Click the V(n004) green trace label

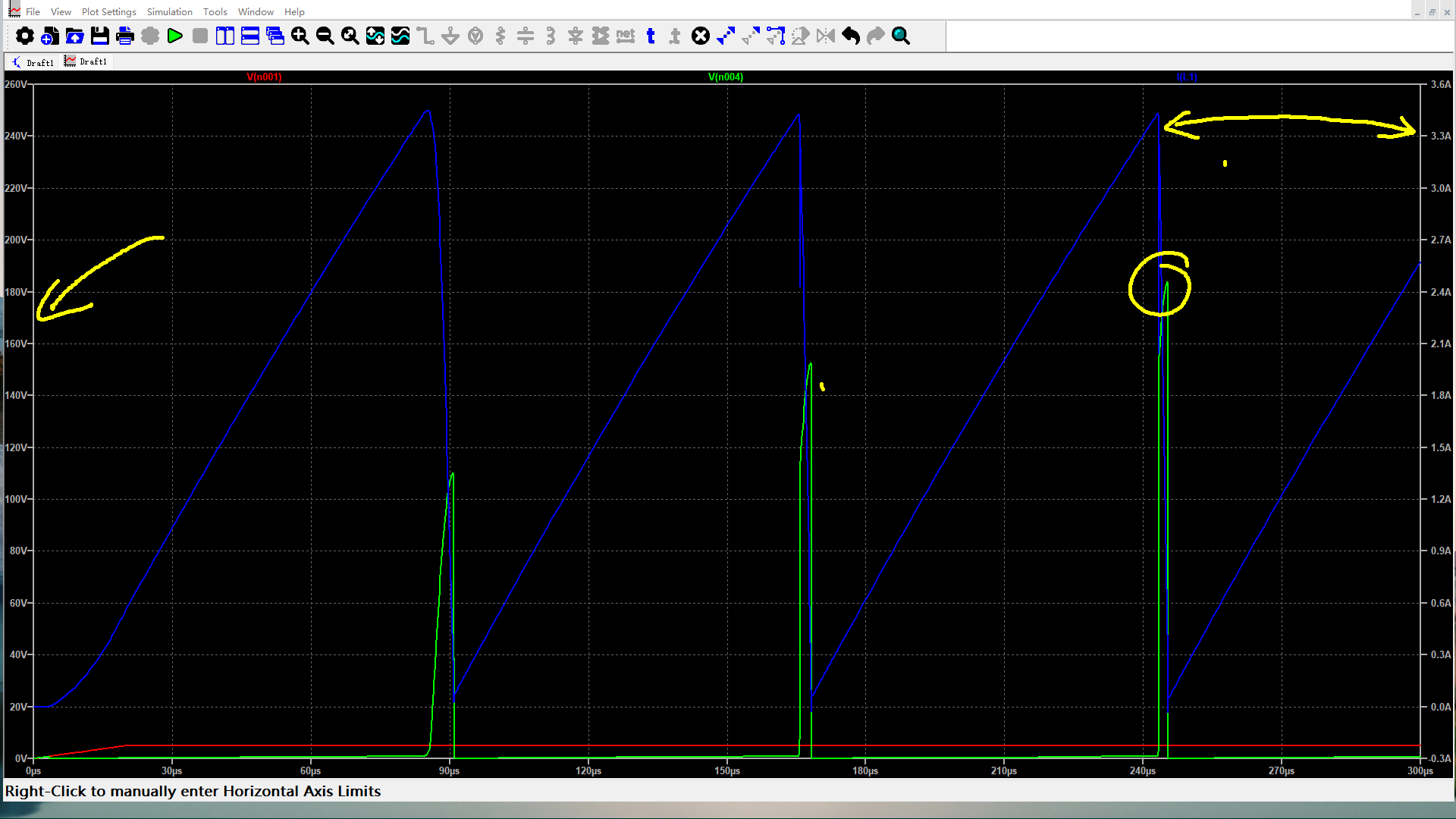[725, 77]
